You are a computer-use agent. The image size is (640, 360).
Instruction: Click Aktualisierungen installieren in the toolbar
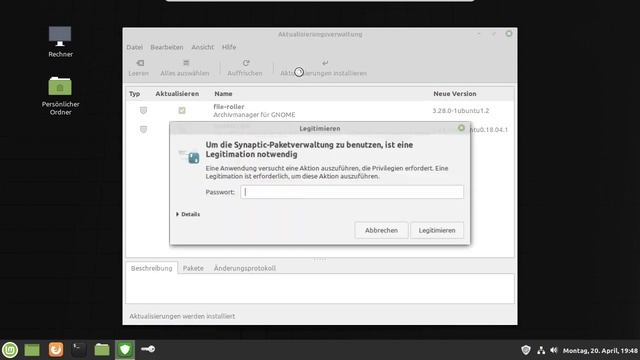pyautogui.click(x=323, y=68)
